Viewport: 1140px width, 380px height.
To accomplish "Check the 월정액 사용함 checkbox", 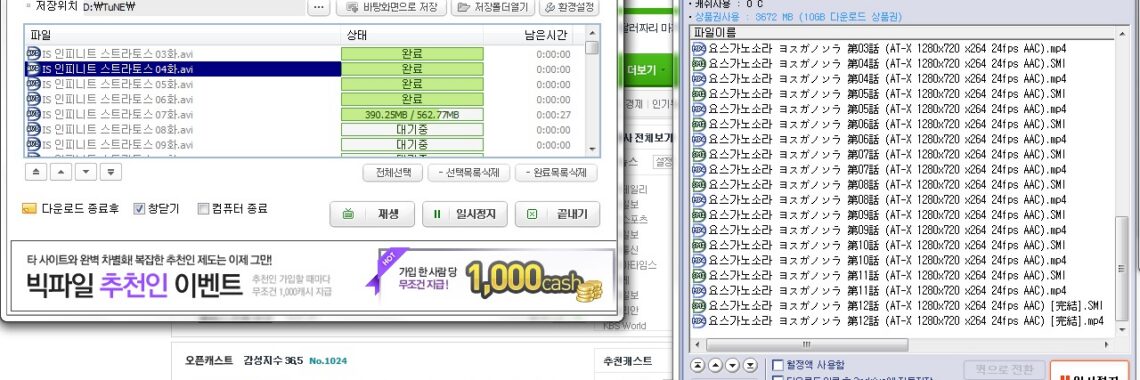I will (778, 365).
